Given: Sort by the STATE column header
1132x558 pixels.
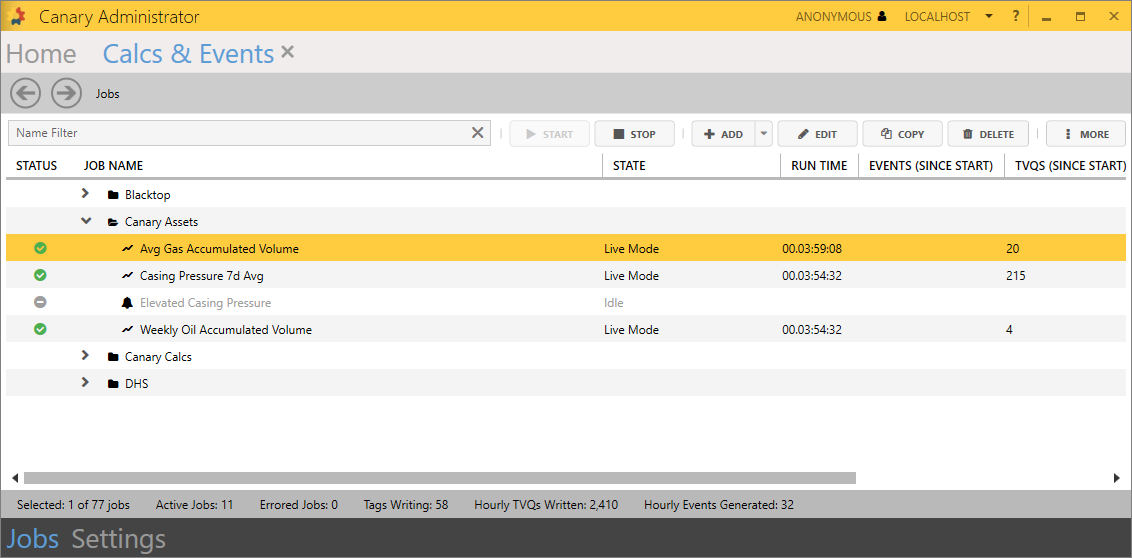Looking at the screenshot, I should (629, 166).
